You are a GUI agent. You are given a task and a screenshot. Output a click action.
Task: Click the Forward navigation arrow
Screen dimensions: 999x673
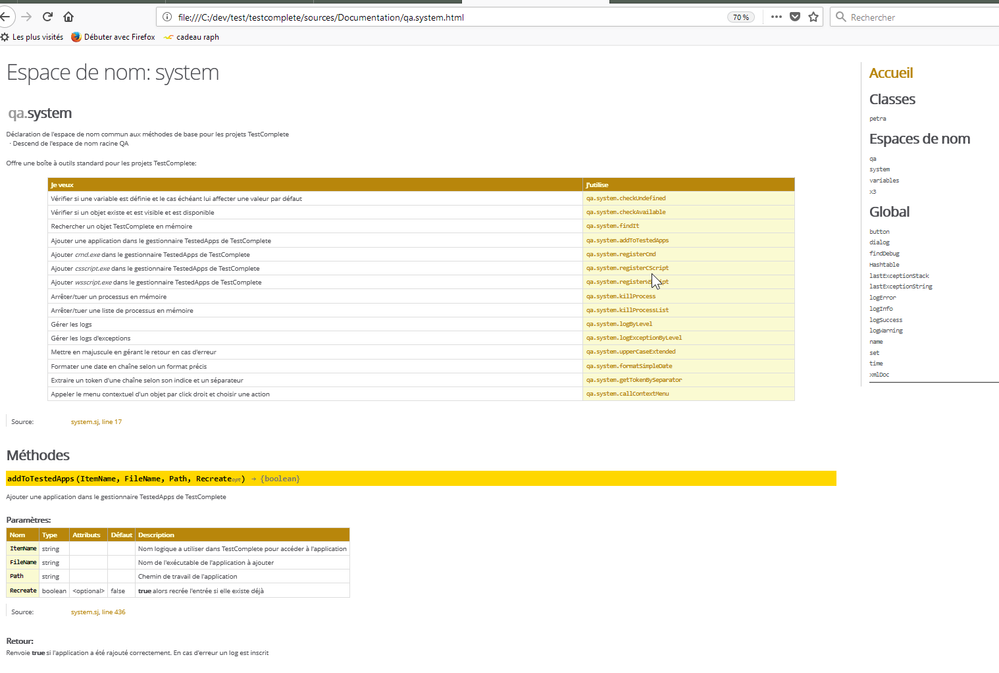(26, 17)
